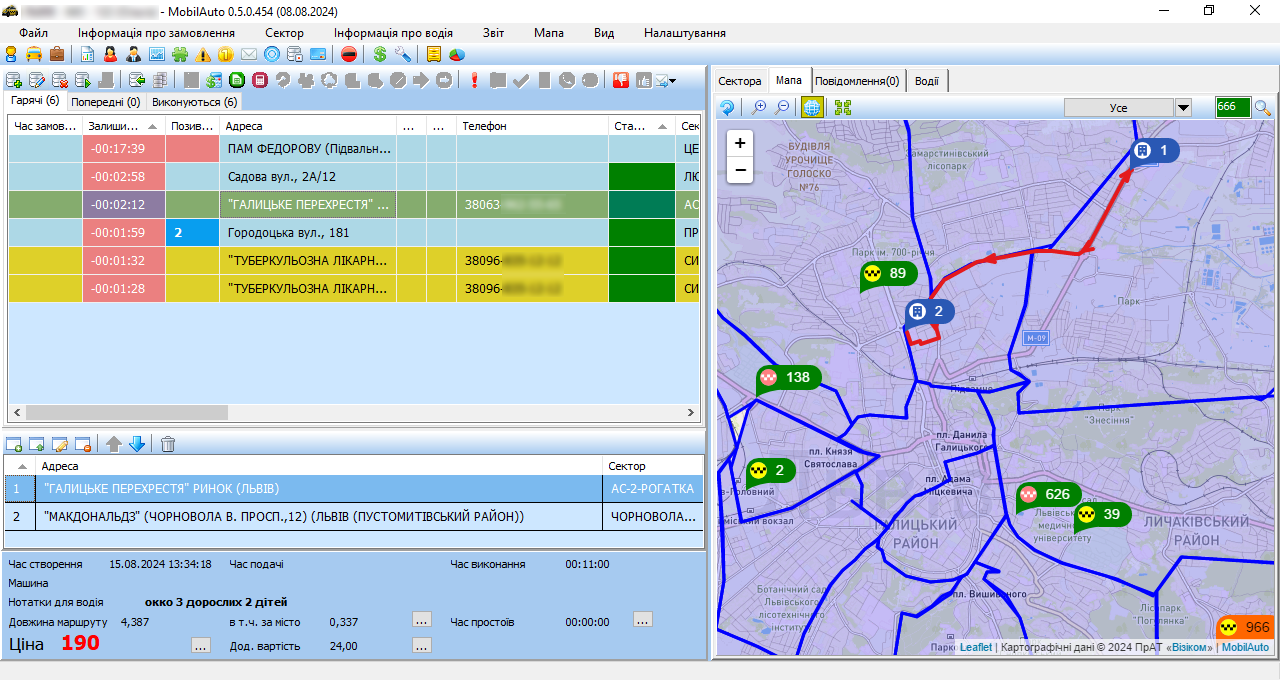Click the yellow taxi car toolbar icon

pos(34,55)
